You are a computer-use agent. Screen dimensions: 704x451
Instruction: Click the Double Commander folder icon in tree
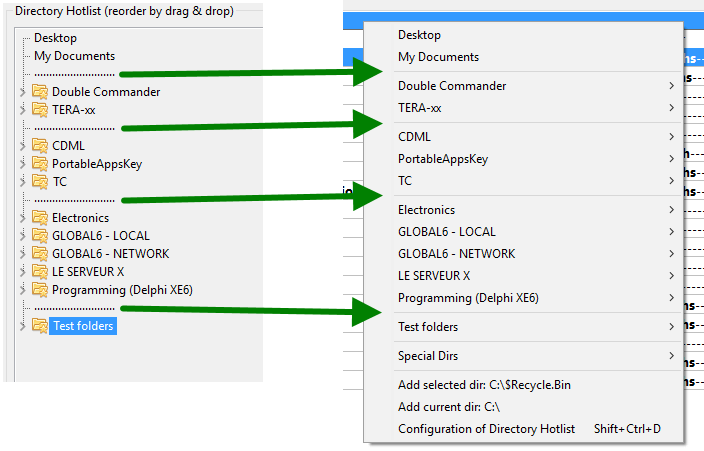pyautogui.click(x=40, y=92)
